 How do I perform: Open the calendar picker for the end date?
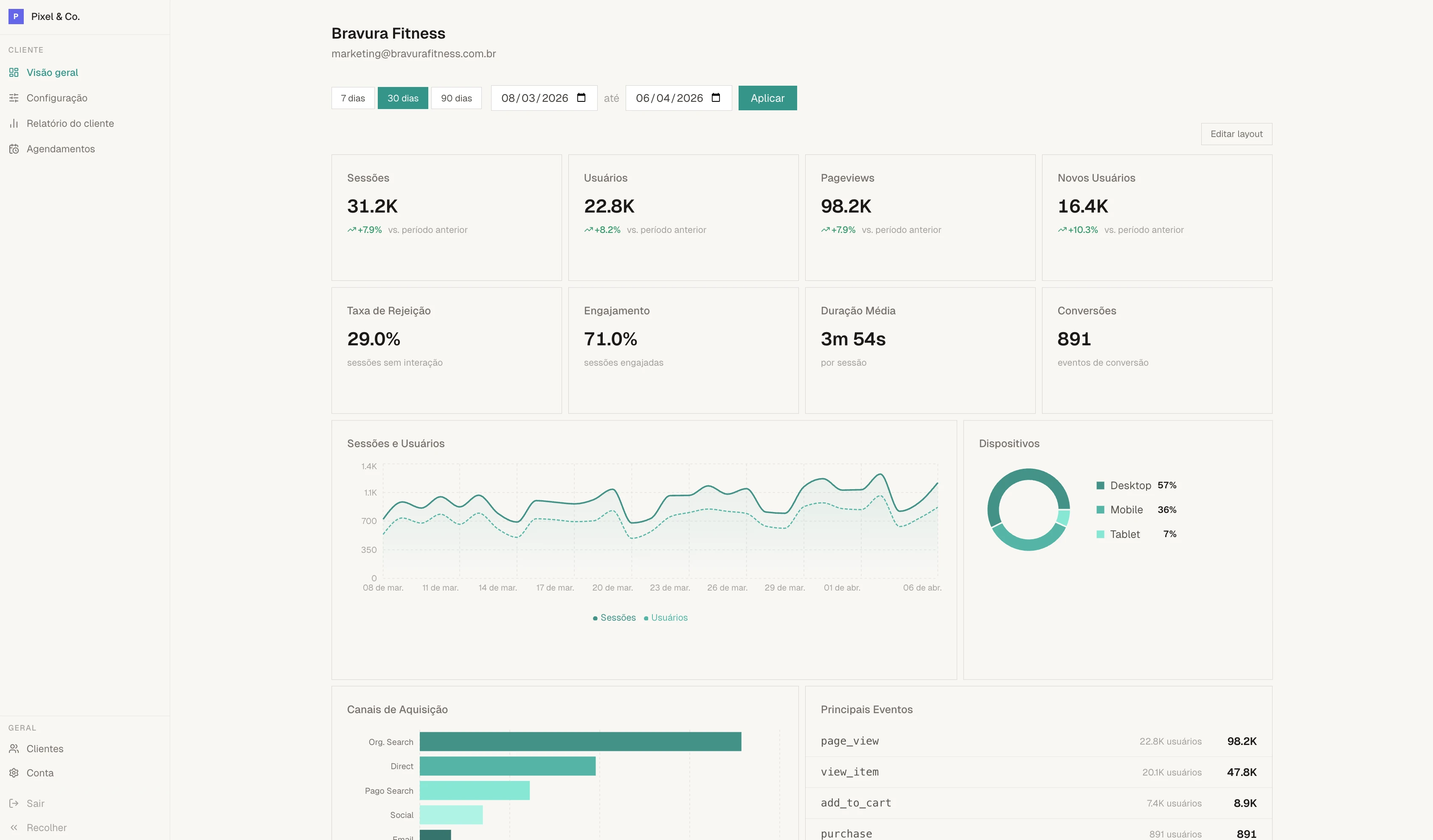pyautogui.click(x=716, y=98)
